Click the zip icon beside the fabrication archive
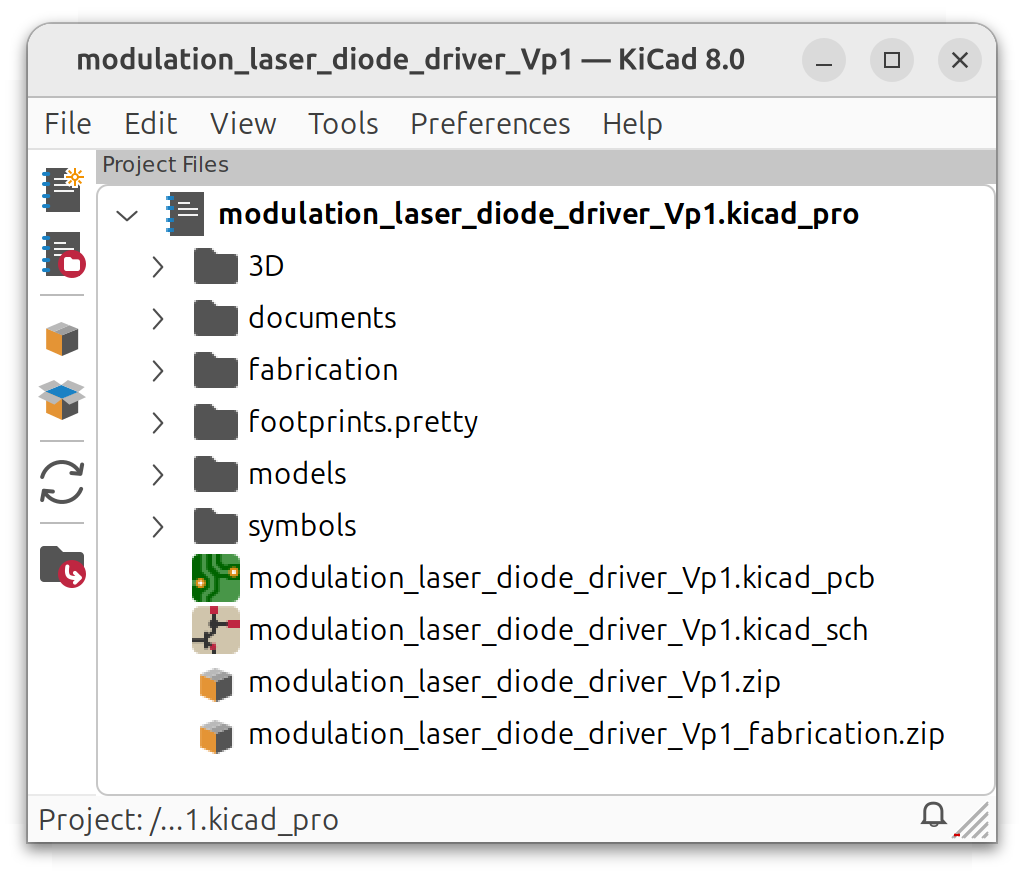 (x=215, y=734)
